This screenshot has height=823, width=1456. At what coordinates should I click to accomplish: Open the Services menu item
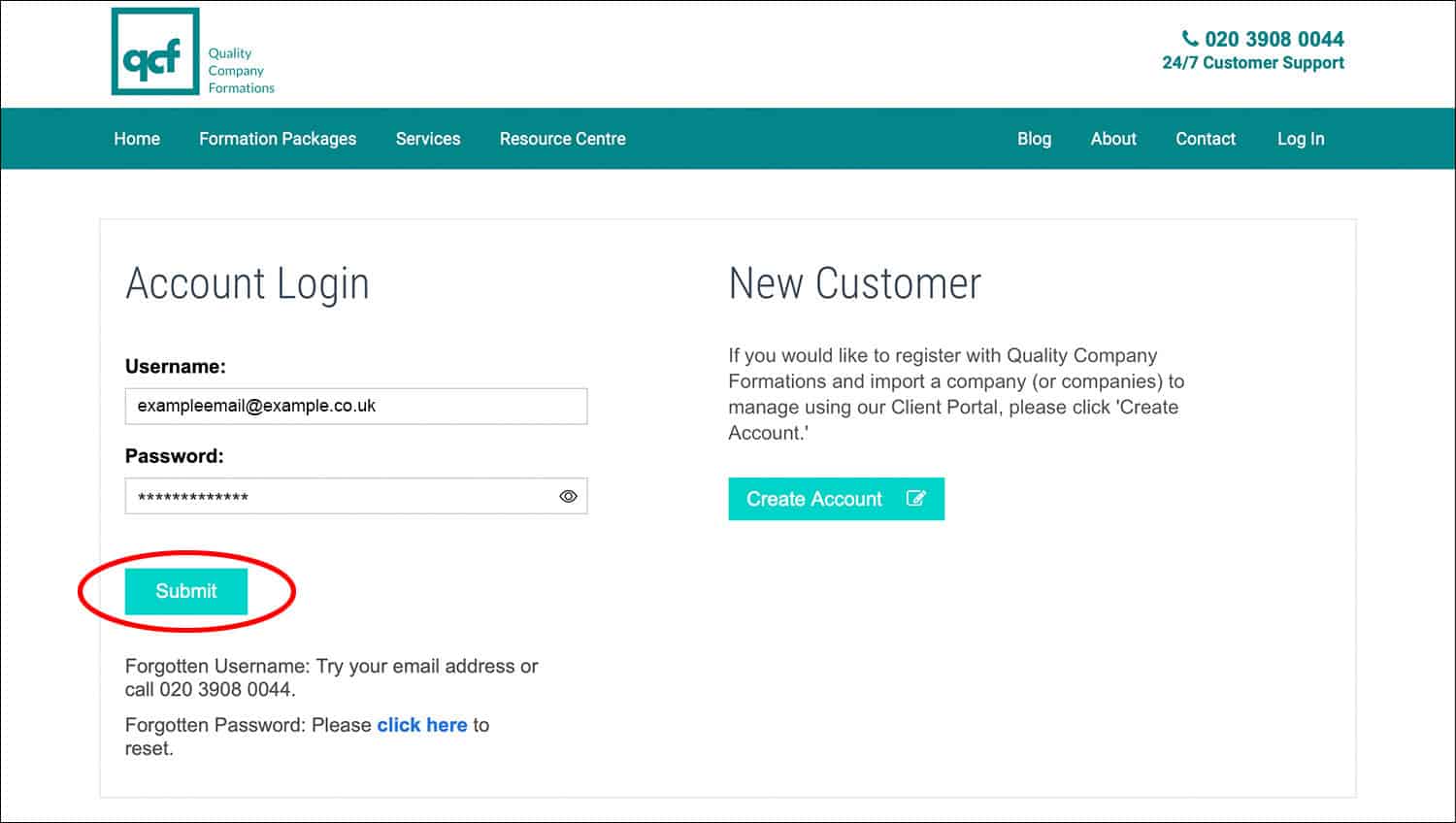click(428, 139)
